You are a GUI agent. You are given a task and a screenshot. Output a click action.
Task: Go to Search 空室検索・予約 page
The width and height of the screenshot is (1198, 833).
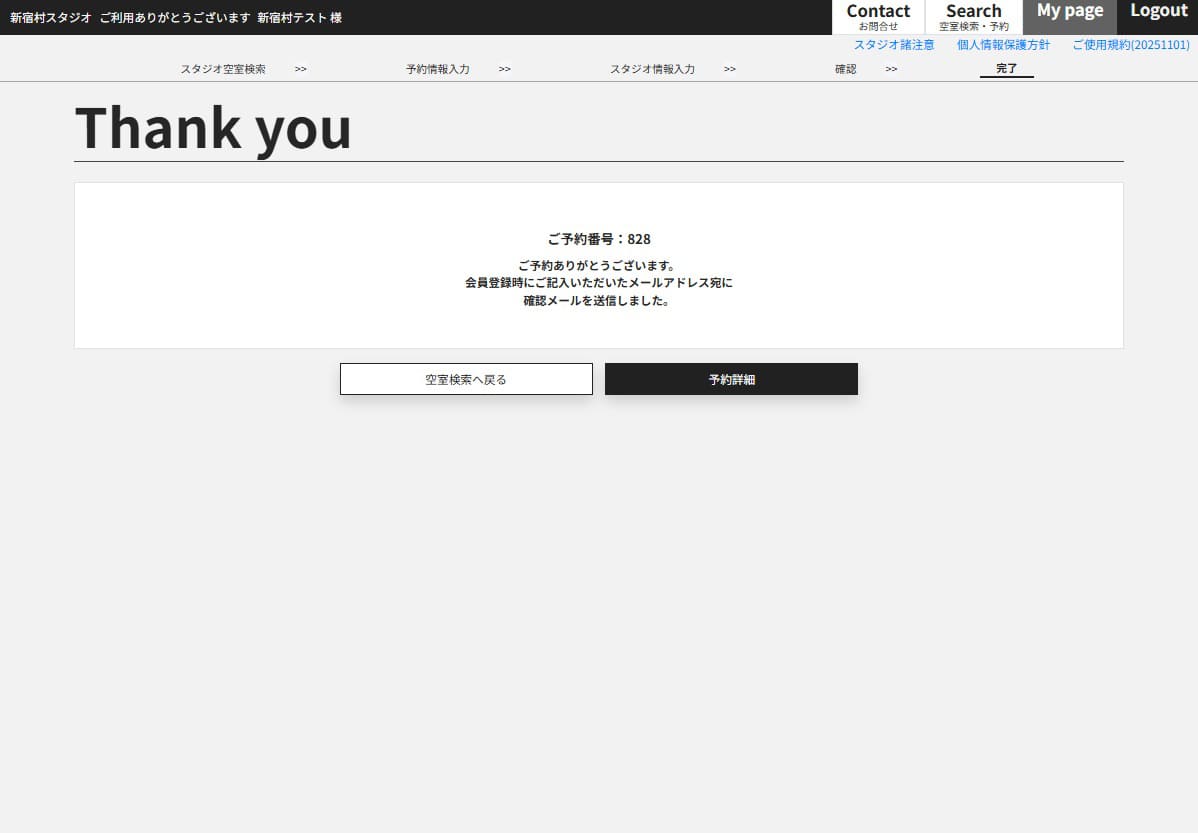(973, 17)
